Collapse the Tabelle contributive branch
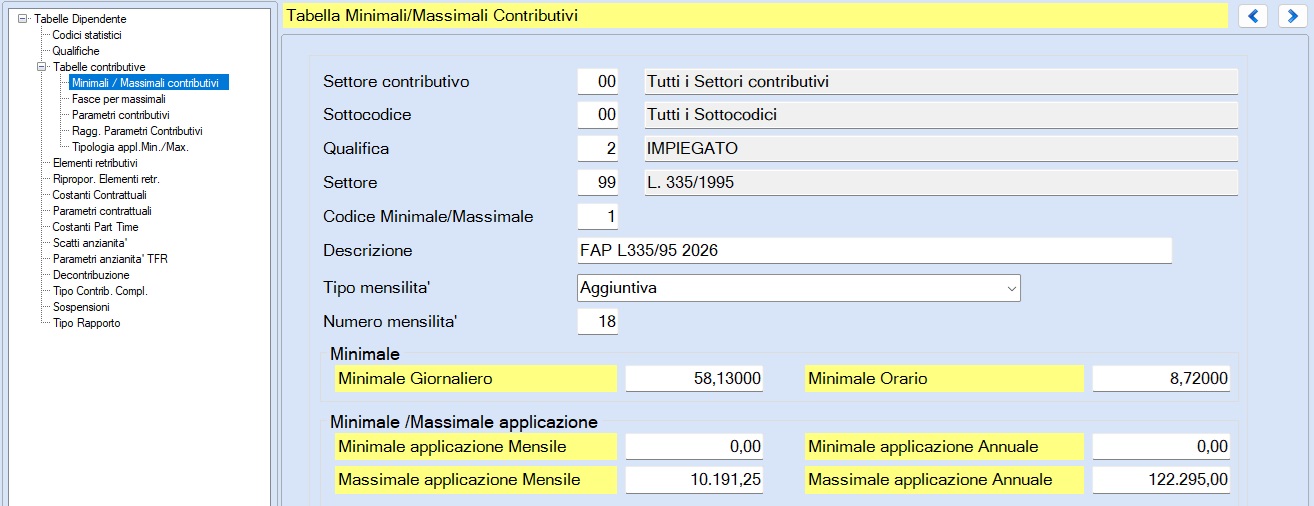The width and height of the screenshot is (1314, 506). [x=42, y=67]
